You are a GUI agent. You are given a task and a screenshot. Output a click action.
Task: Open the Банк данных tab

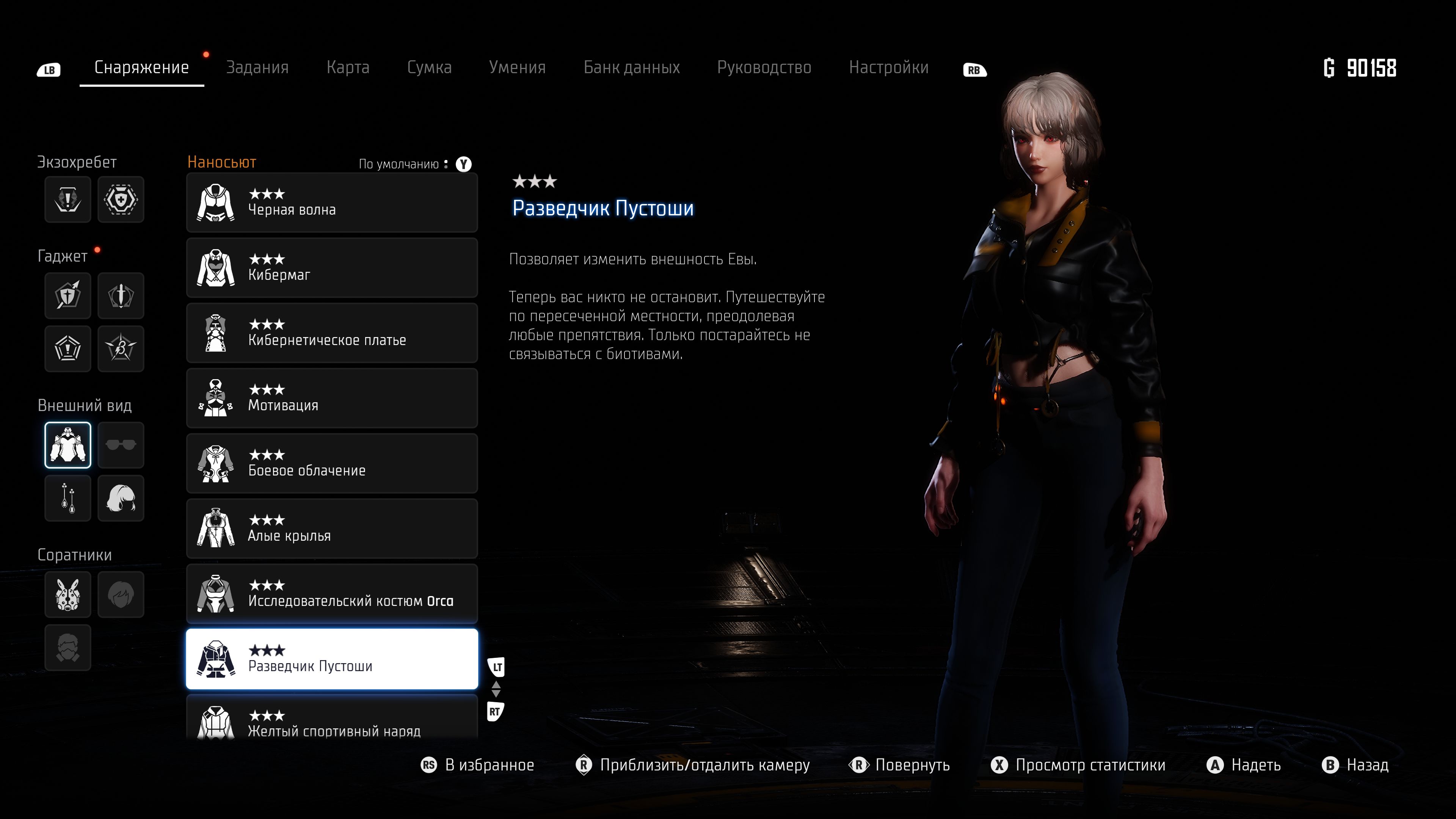coord(631,67)
